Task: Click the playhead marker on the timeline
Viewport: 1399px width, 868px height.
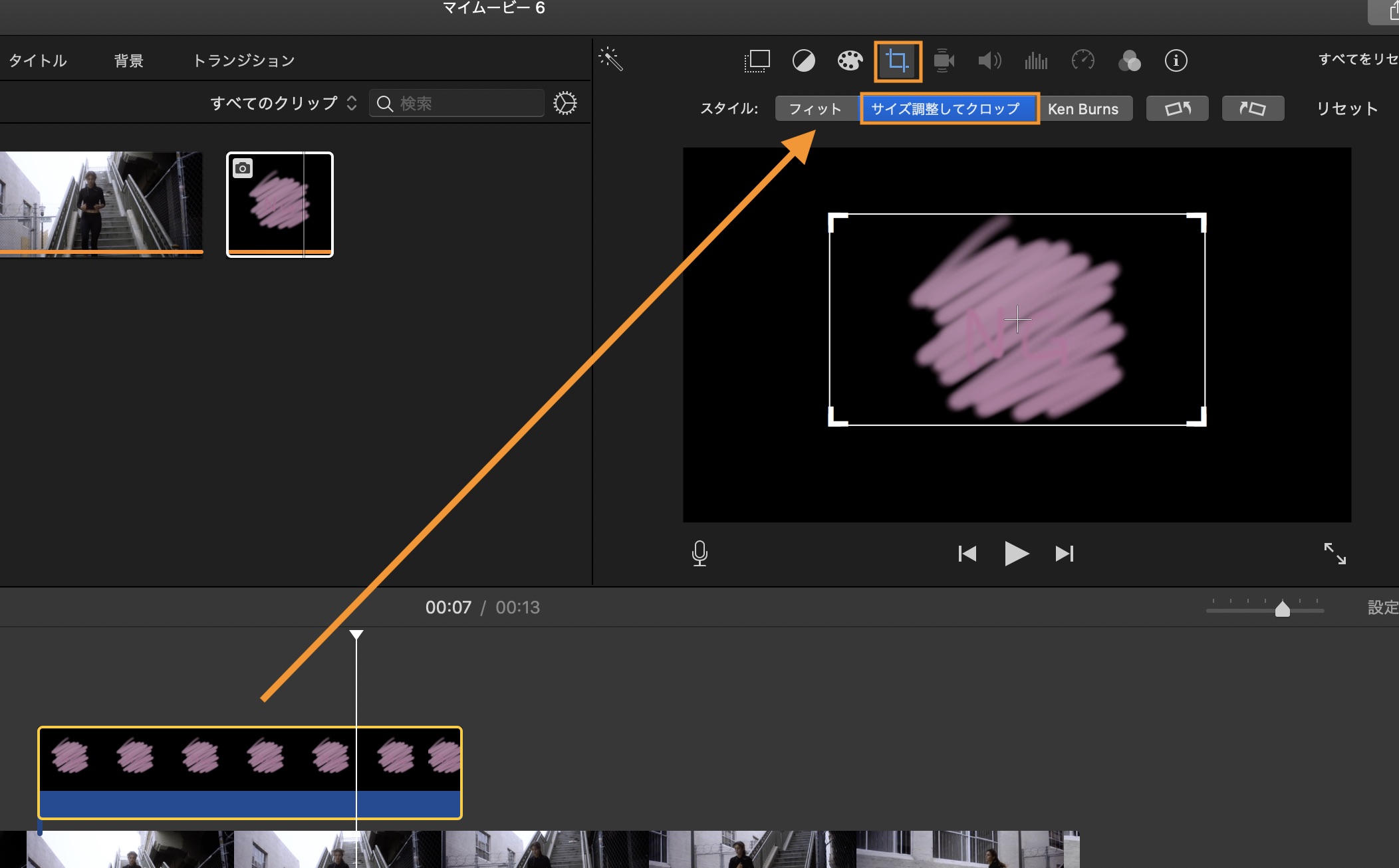Action: click(x=356, y=635)
